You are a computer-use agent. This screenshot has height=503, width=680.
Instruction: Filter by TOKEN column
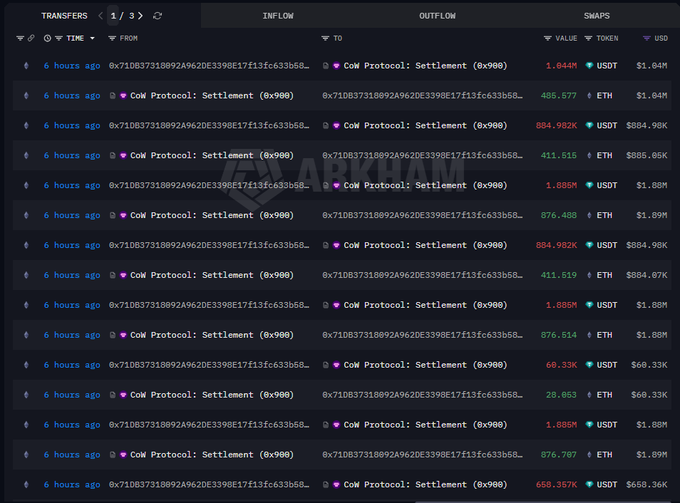click(x=588, y=38)
